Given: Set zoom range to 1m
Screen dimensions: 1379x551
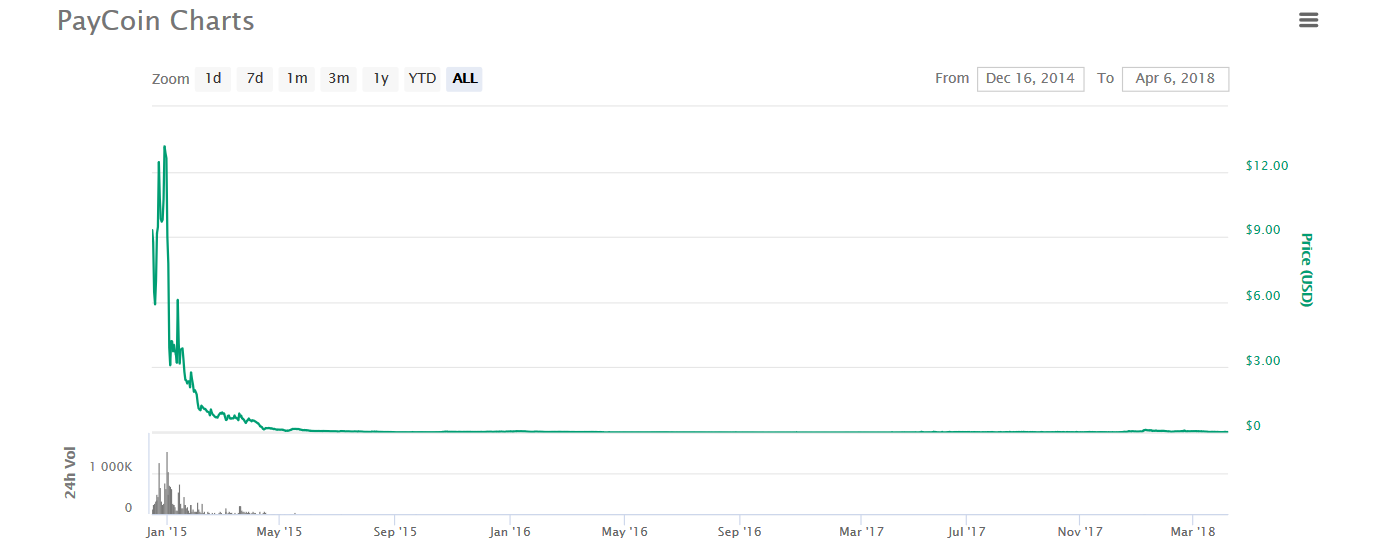Looking at the screenshot, I should (297, 78).
